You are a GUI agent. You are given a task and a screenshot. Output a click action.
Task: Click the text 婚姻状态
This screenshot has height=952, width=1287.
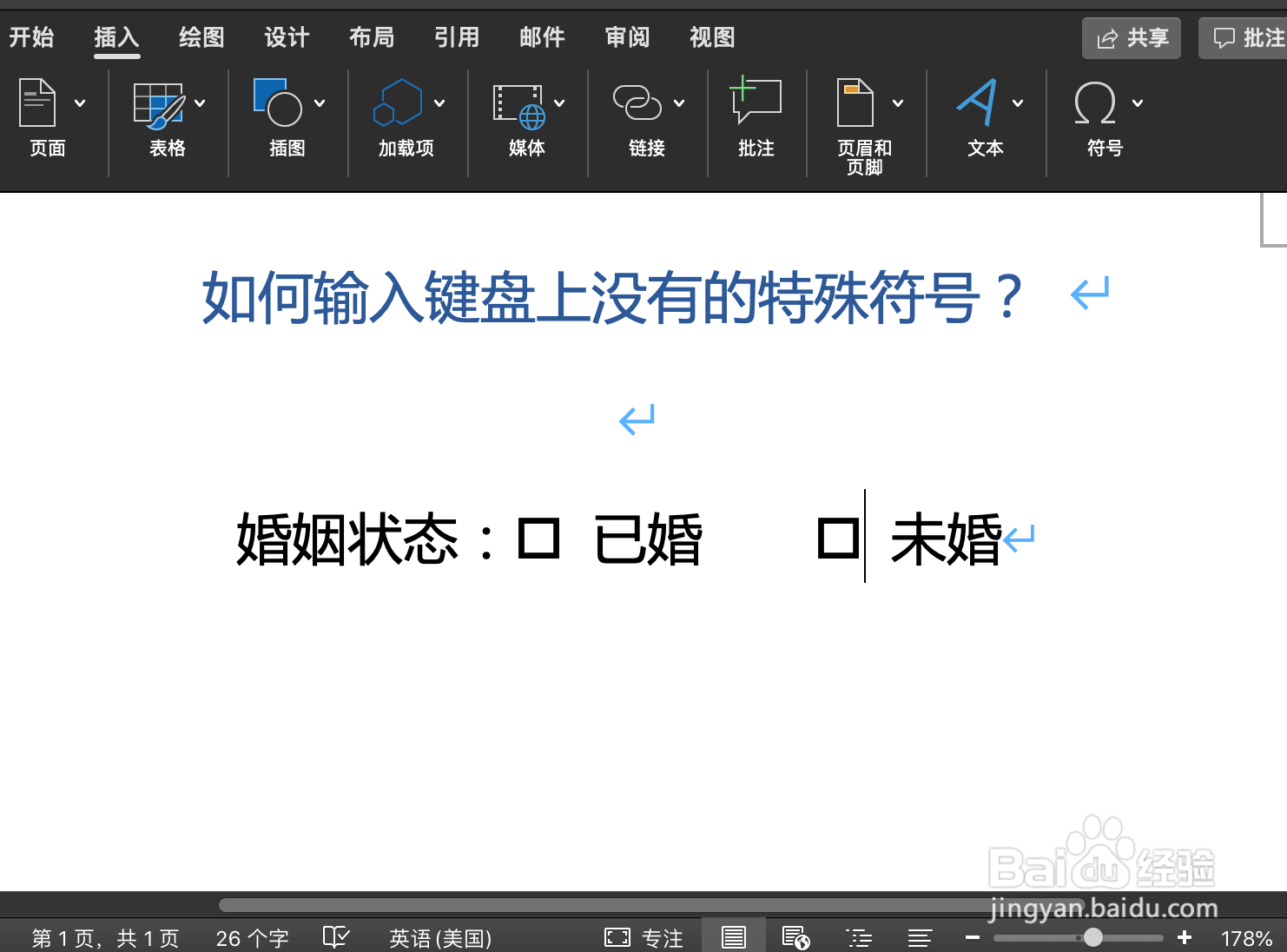tap(347, 539)
